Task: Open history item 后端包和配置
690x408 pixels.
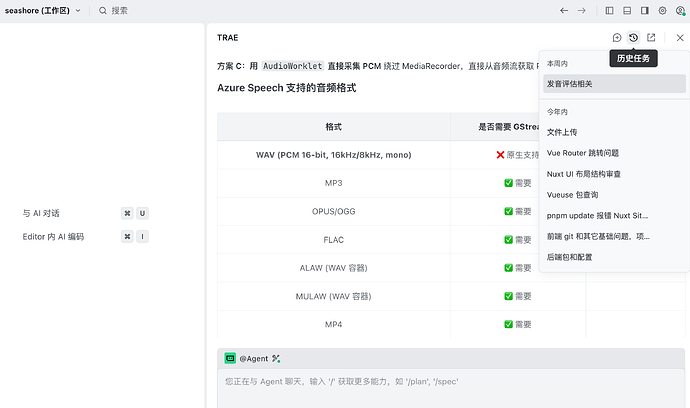Action: pyautogui.click(x=614, y=257)
